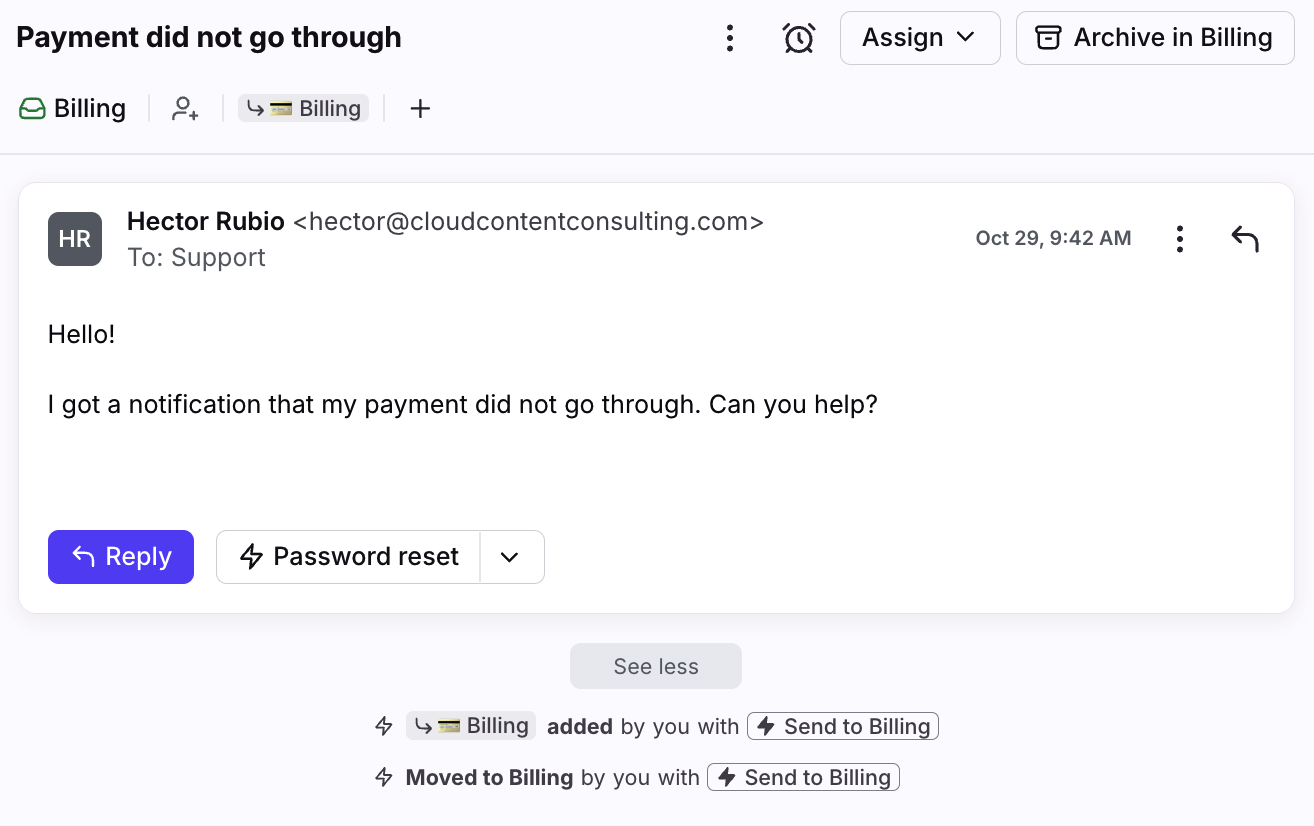Add a participant to conversation
Viewport: 1314px width, 826px height.
(185, 108)
